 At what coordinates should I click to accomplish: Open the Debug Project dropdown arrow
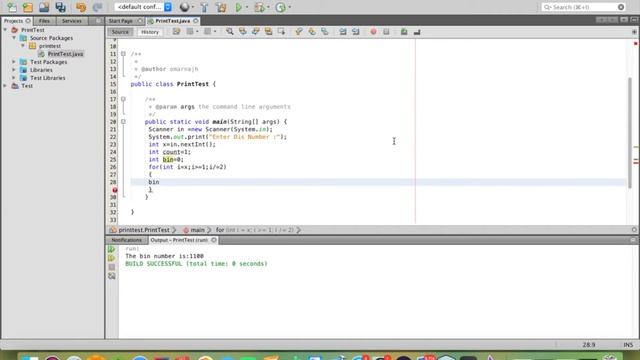click(x=269, y=7)
